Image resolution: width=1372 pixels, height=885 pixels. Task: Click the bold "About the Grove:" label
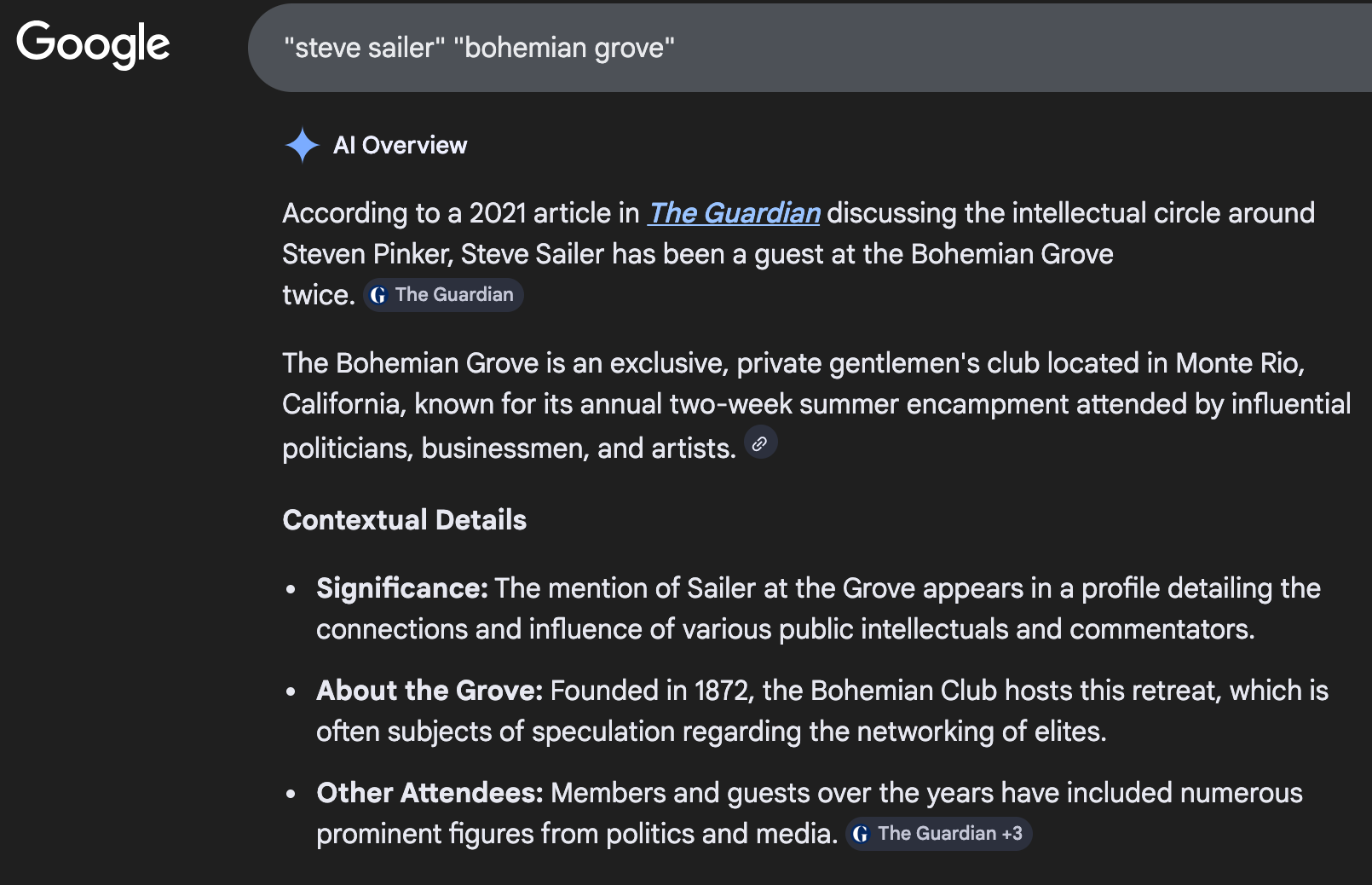[x=429, y=691]
